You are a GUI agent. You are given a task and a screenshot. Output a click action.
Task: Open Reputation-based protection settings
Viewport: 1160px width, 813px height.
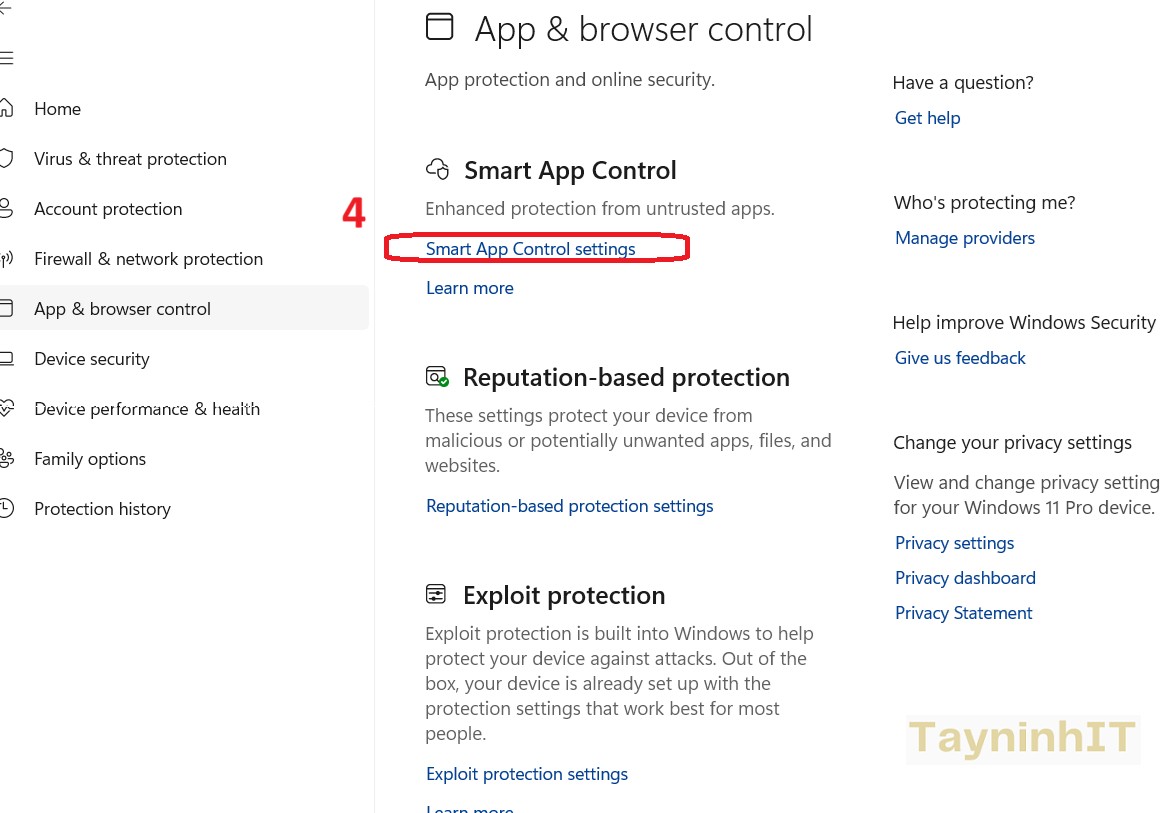(569, 506)
